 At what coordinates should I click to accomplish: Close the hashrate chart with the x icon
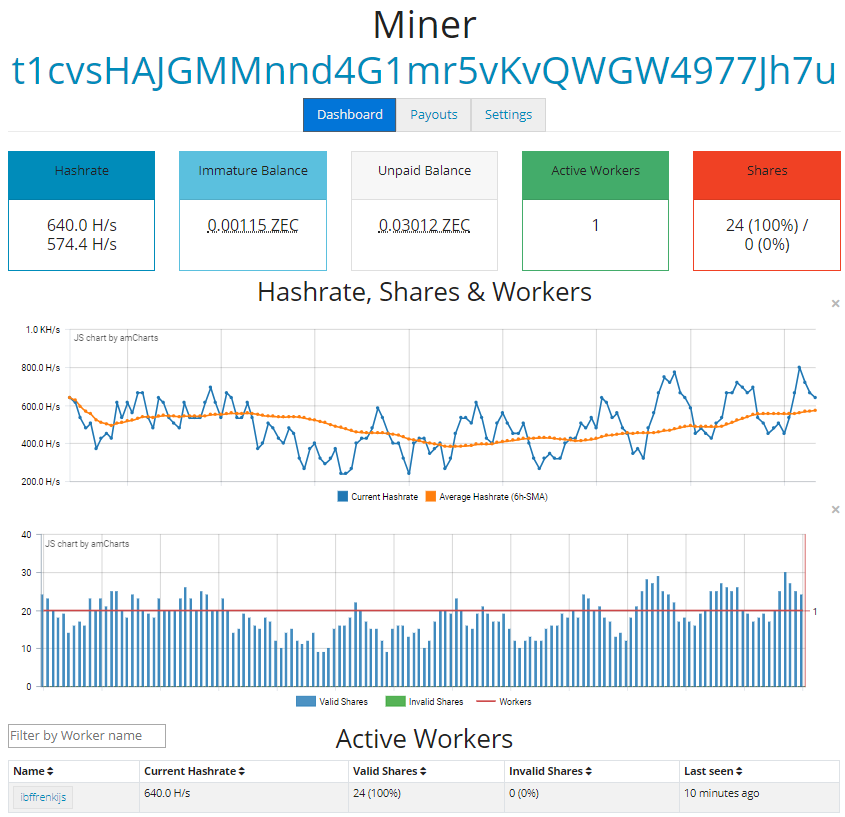coord(835,303)
